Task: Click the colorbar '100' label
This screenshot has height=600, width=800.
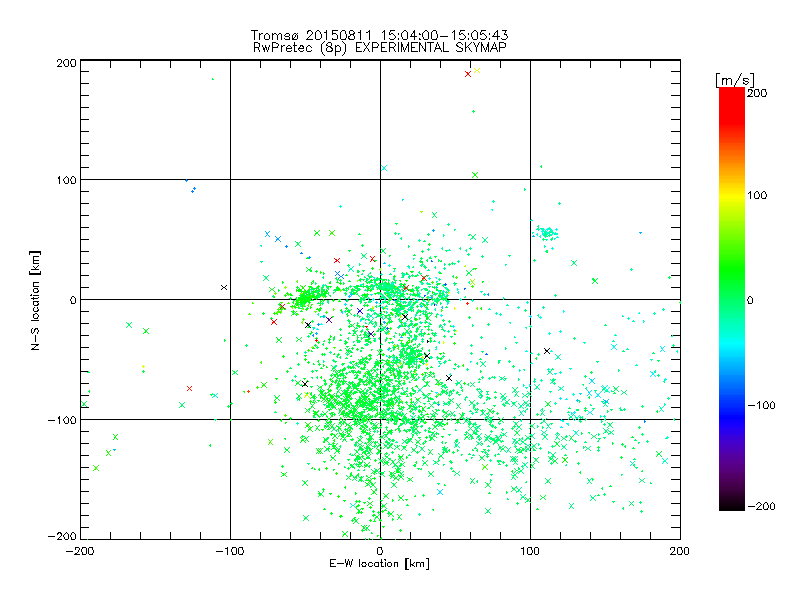Action: pyautogui.click(x=758, y=195)
